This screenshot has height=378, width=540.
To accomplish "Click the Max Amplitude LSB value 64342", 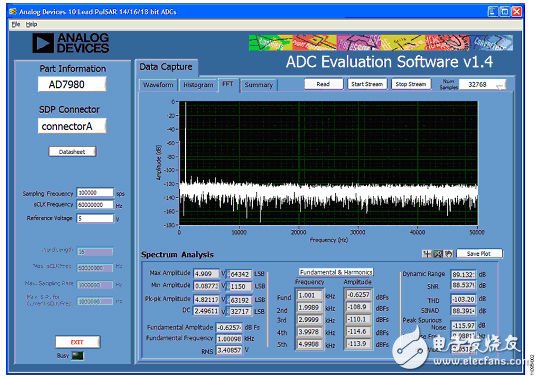I will point(240,275).
